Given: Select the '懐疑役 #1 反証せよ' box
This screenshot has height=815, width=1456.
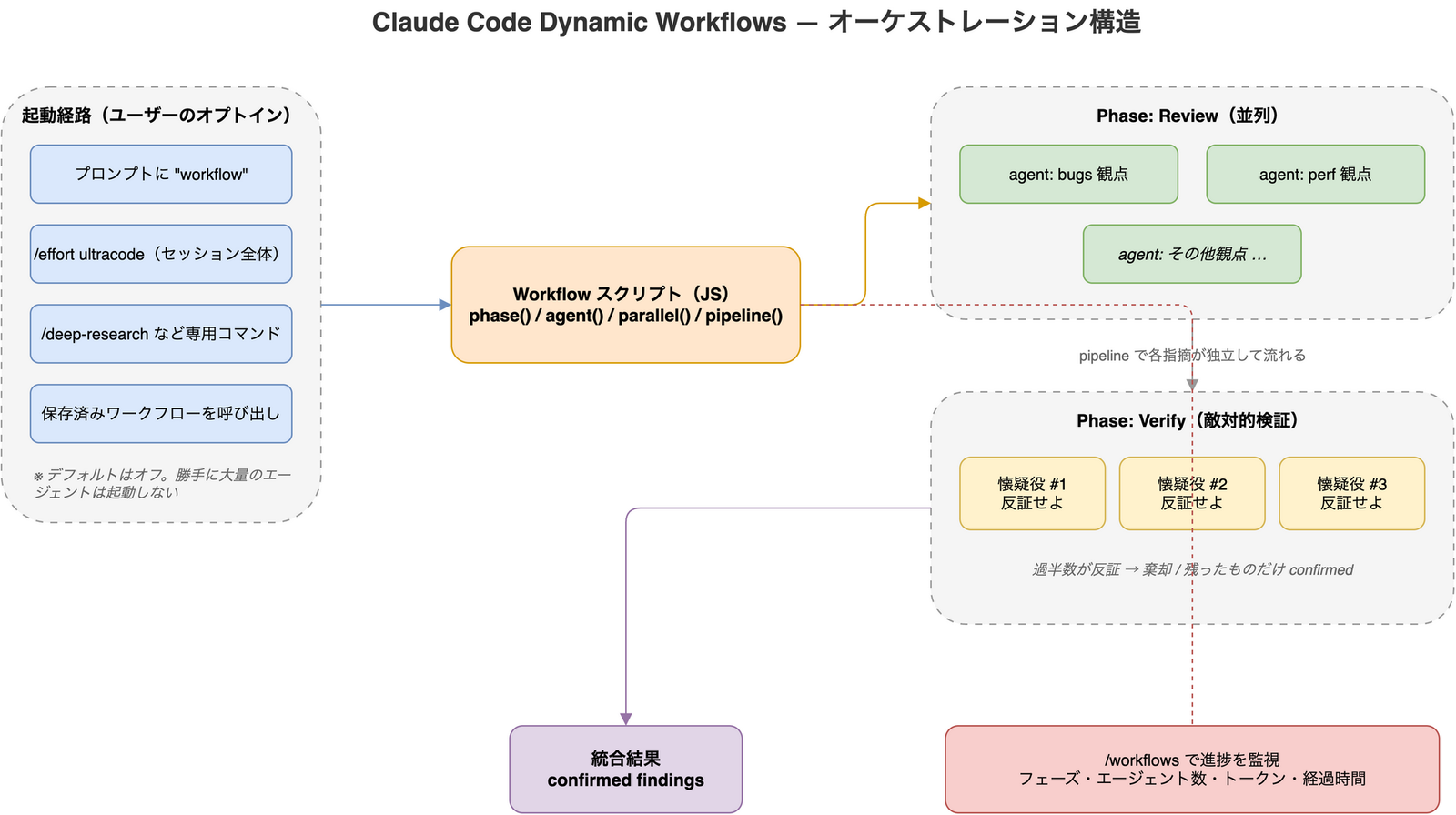Looking at the screenshot, I should (1032, 493).
